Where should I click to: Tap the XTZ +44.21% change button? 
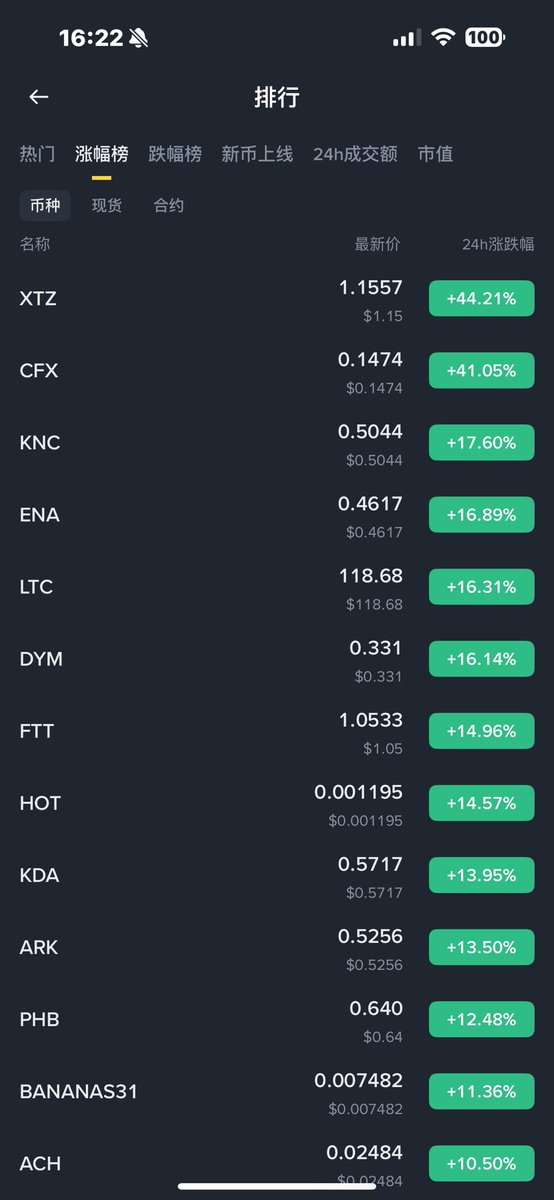pos(482,298)
